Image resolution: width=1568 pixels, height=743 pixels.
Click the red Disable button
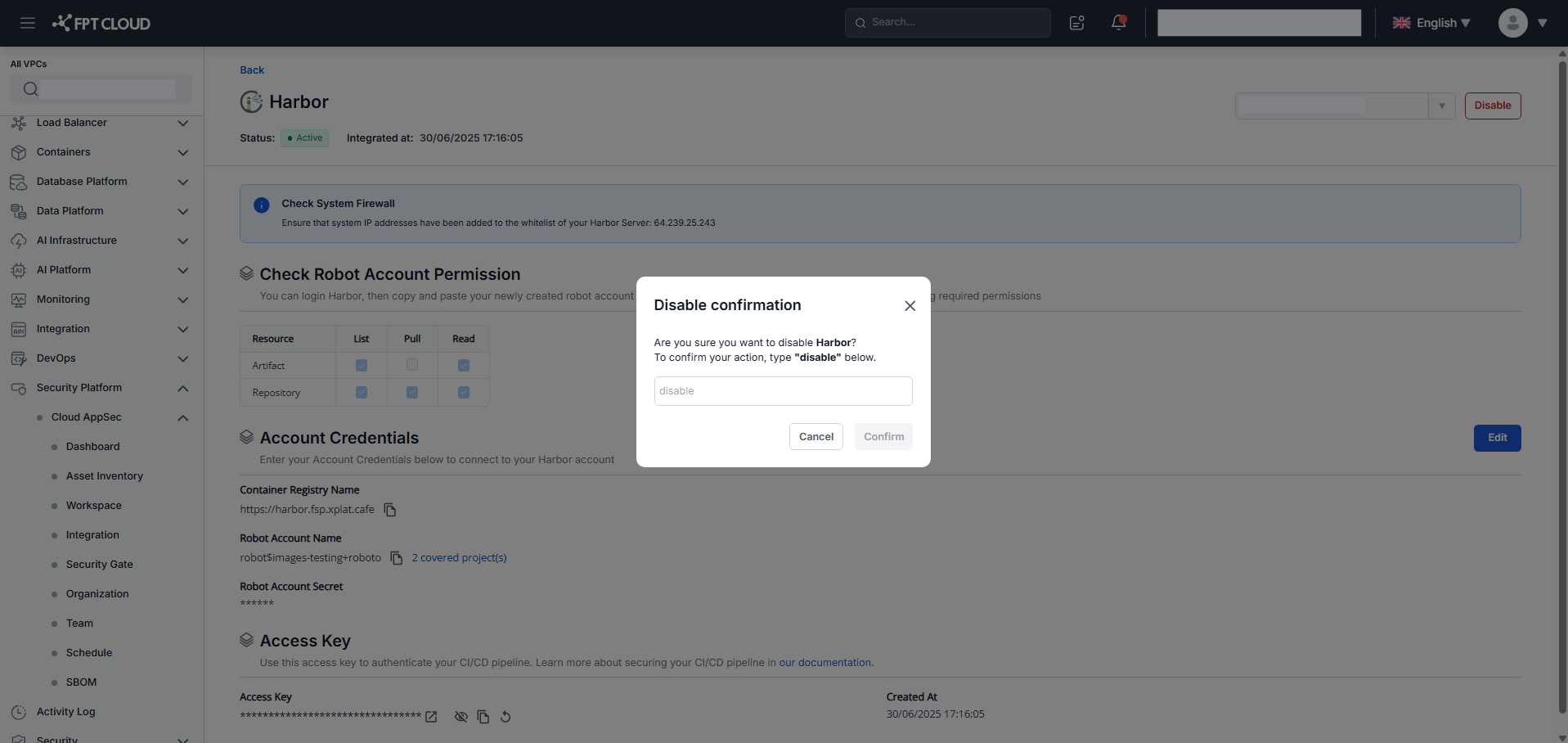(x=1493, y=106)
